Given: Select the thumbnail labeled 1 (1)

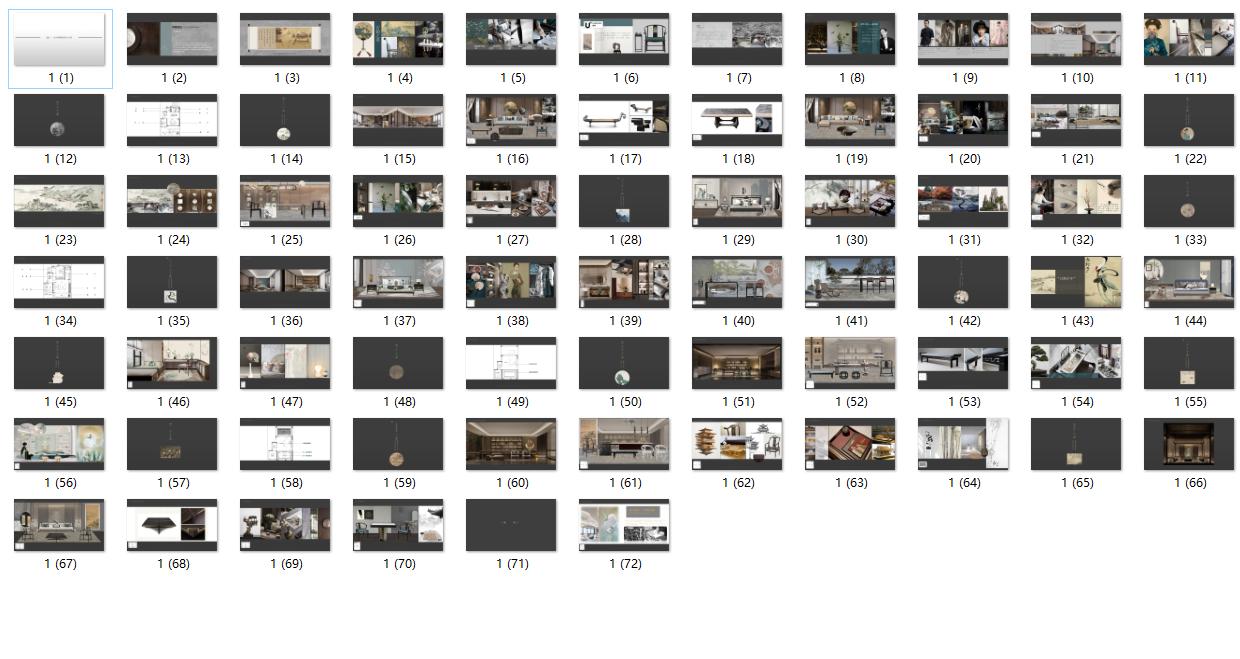Looking at the screenshot, I should (59, 40).
